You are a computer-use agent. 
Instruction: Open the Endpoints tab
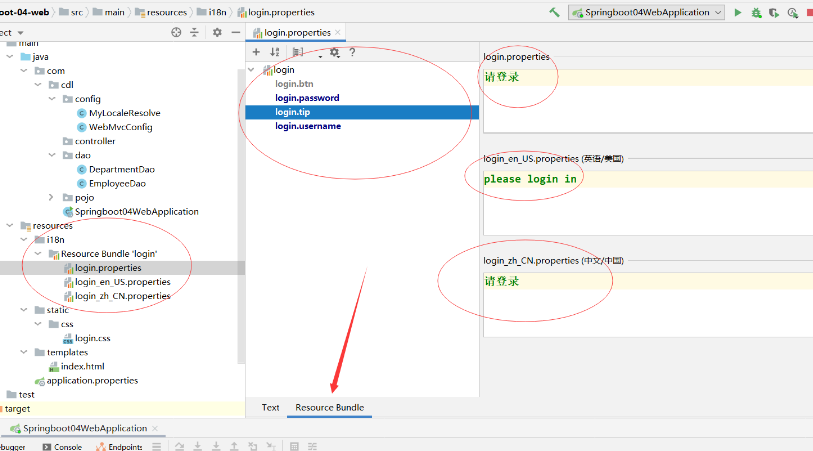[119, 447]
